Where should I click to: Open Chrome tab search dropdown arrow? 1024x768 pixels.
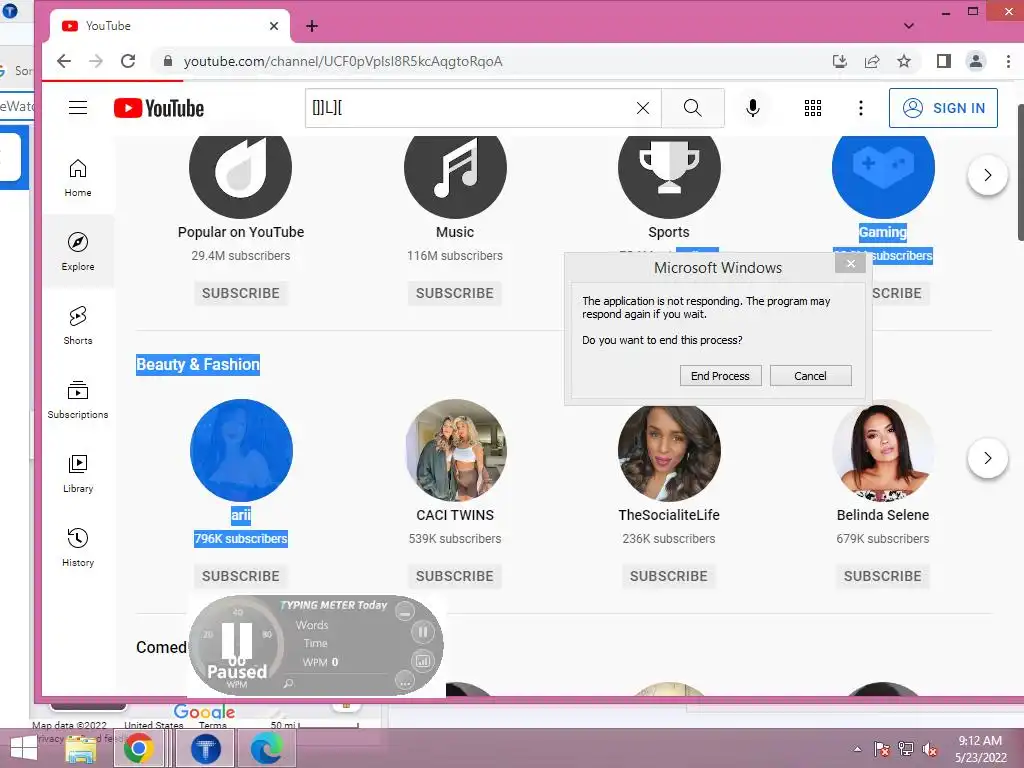908,26
